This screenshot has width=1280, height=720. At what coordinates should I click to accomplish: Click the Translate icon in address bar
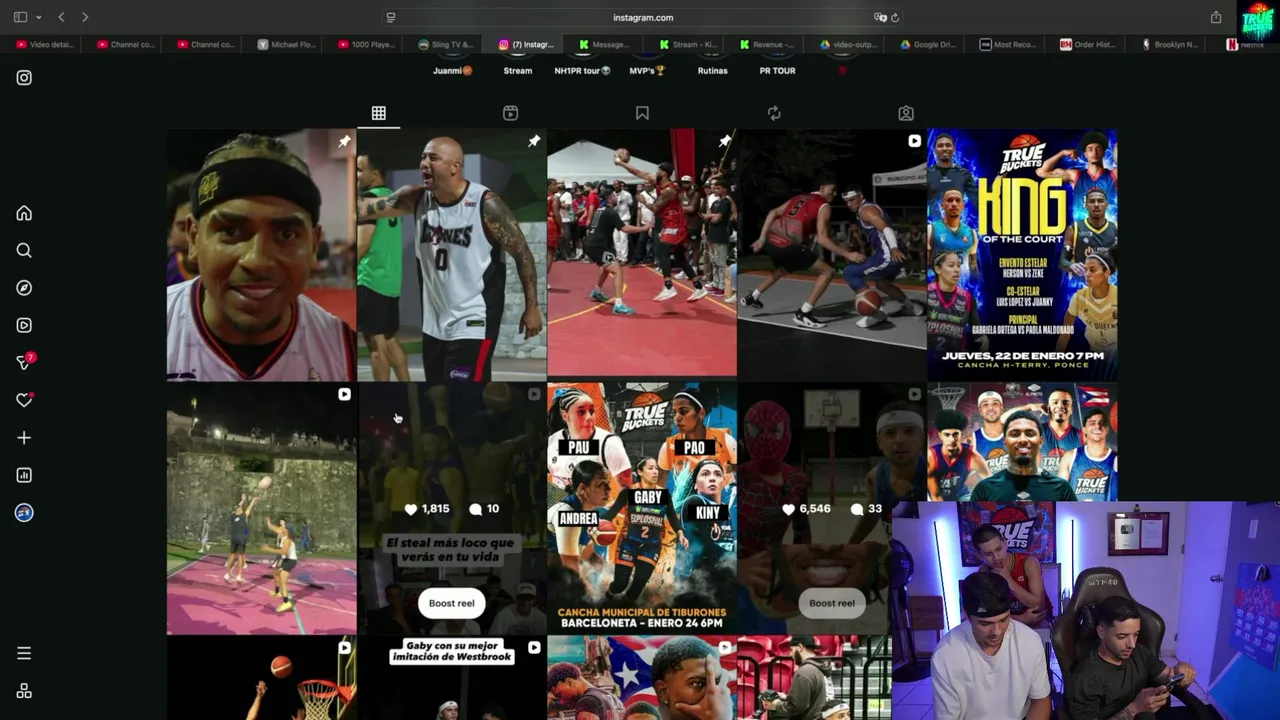(x=880, y=17)
